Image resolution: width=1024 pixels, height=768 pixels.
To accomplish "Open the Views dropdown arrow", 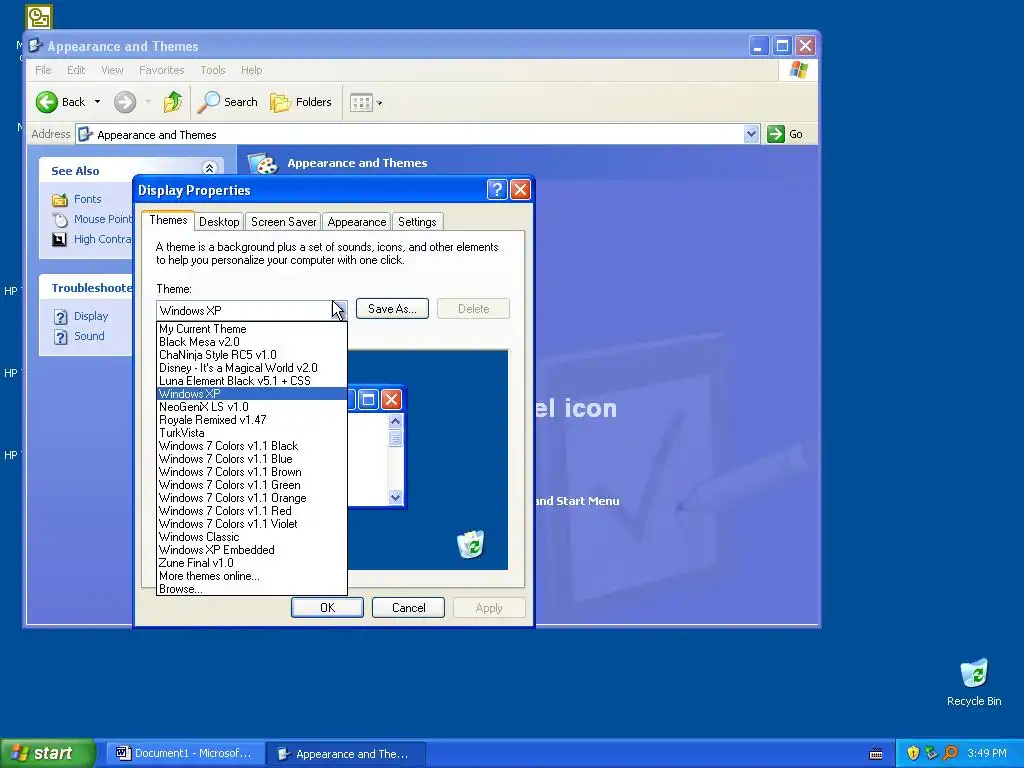I will (379, 103).
